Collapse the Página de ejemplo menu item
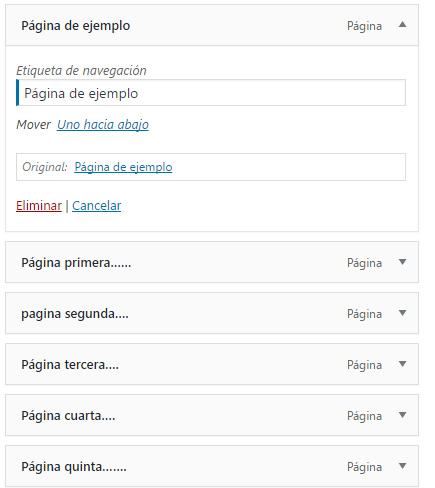The width and height of the screenshot is (435, 488). point(402,24)
